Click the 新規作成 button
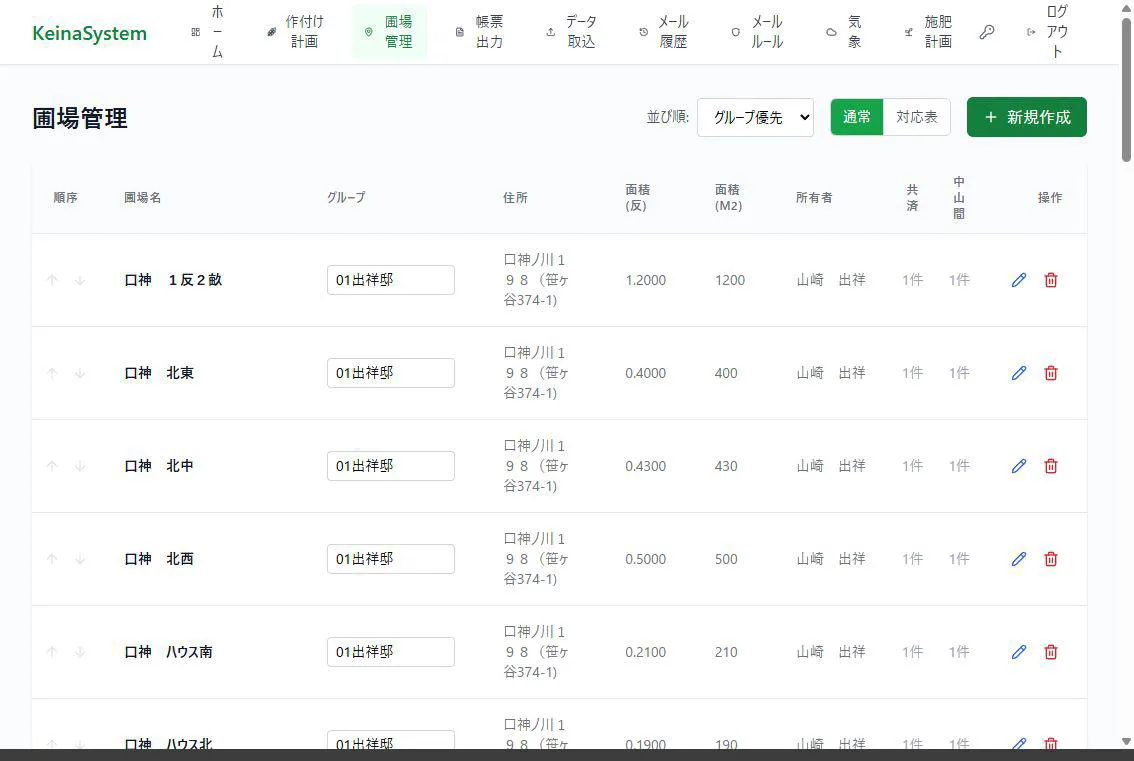Viewport: 1134px width, 761px height. [1026, 117]
